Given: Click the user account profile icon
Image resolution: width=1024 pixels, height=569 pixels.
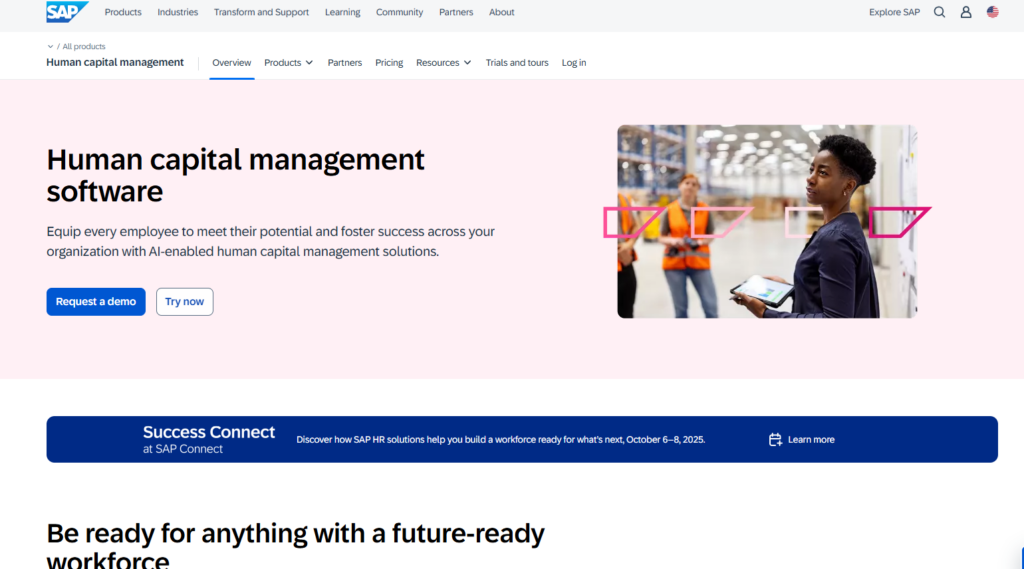Looking at the screenshot, I should [x=966, y=12].
